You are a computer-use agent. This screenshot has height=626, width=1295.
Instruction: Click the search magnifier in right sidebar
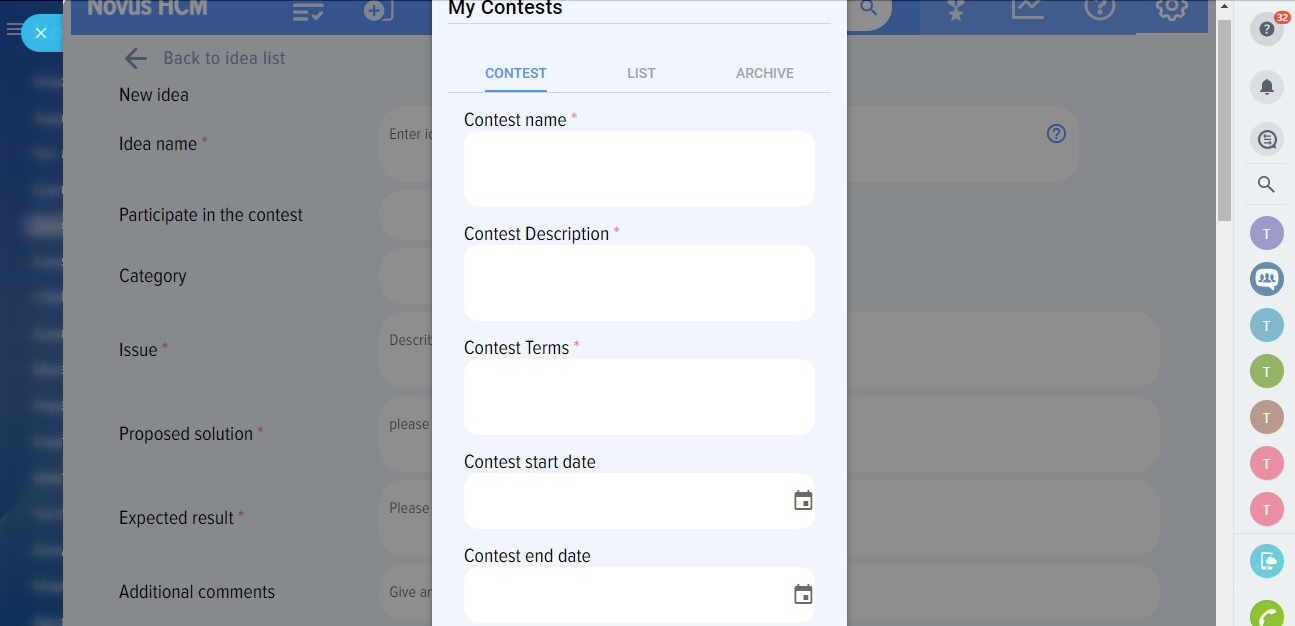click(x=1266, y=184)
